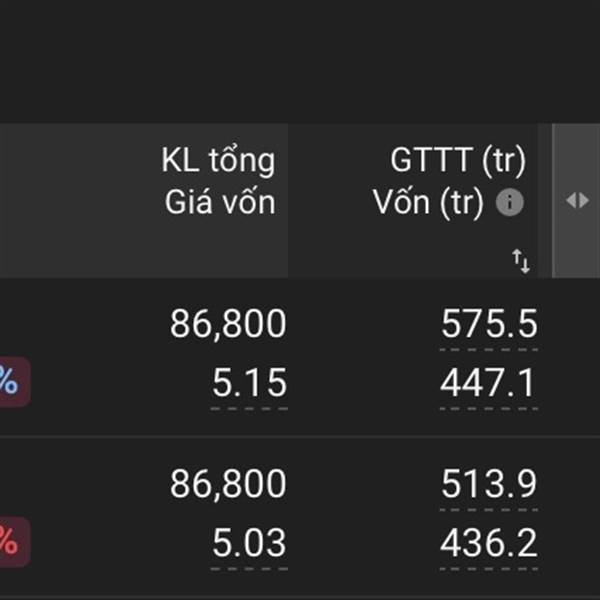Click the info icon beside Vốn (tr)
The height and width of the screenshot is (600, 600).
510,202
